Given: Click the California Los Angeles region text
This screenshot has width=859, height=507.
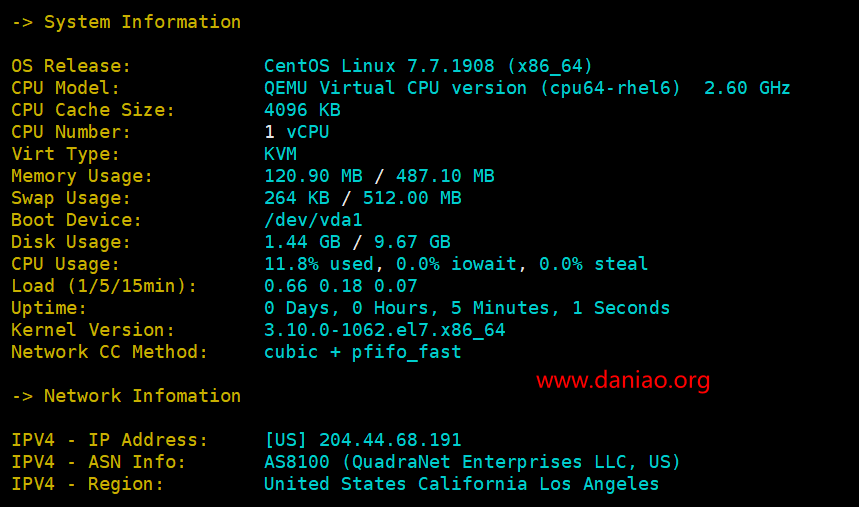Looking at the screenshot, I should tap(539, 484).
